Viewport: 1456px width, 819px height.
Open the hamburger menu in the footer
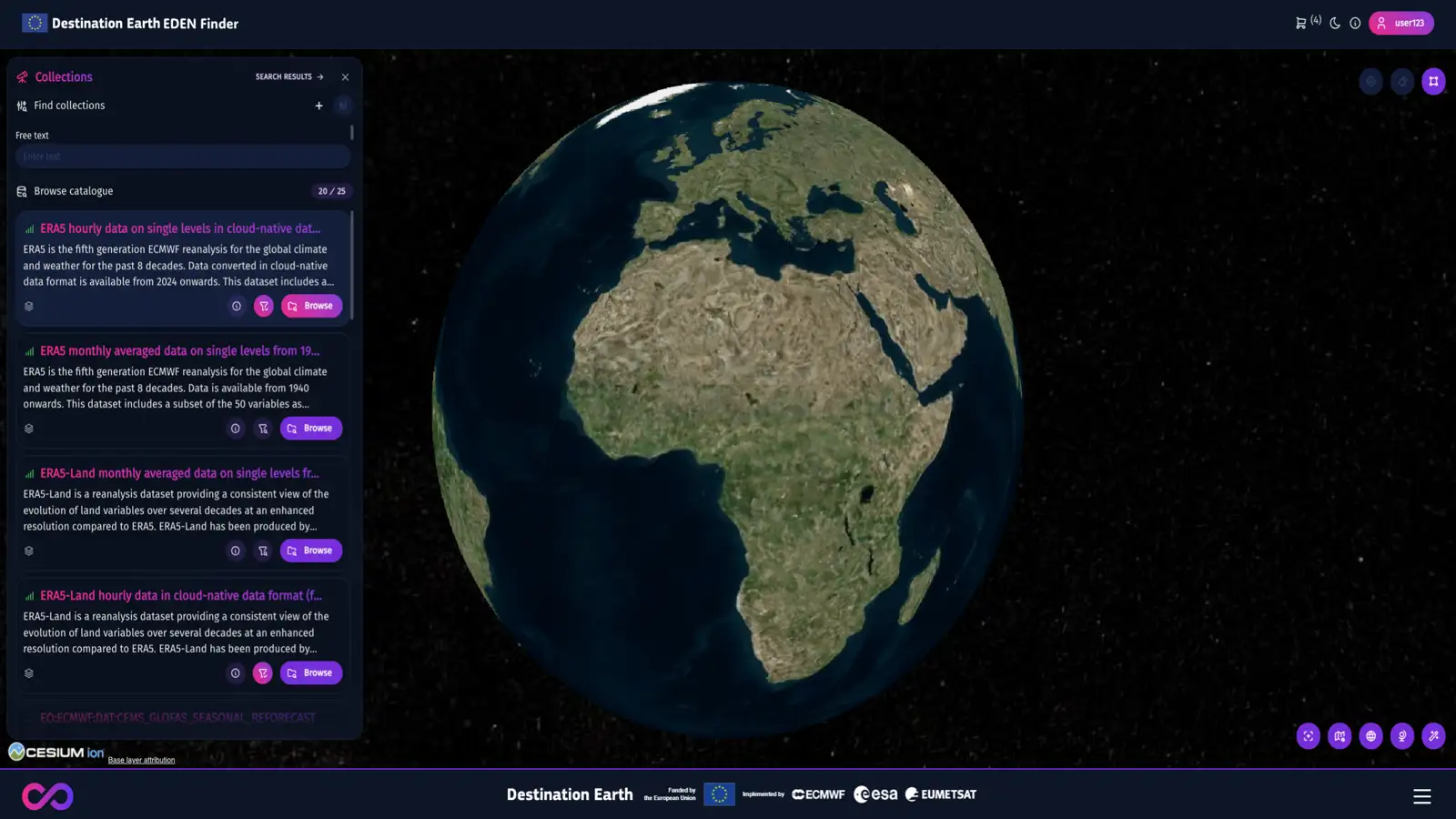[x=1421, y=796]
